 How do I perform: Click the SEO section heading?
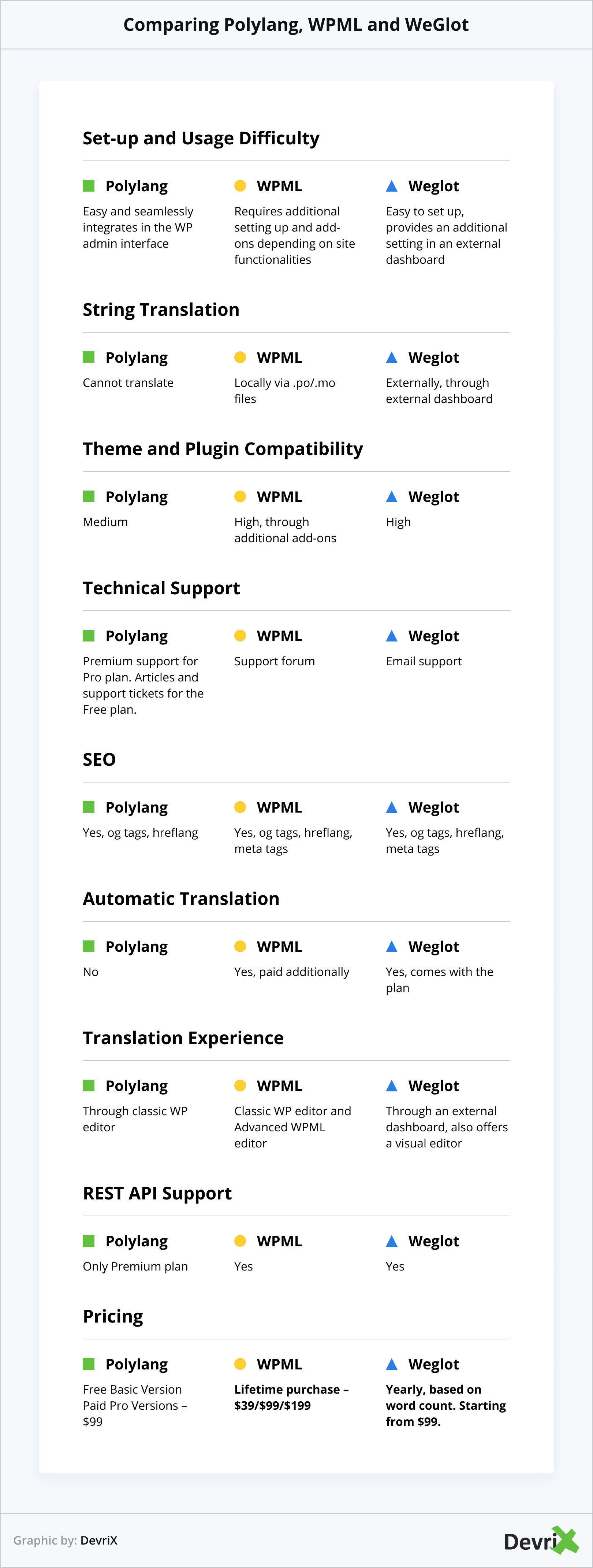click(x=99, y=760)
